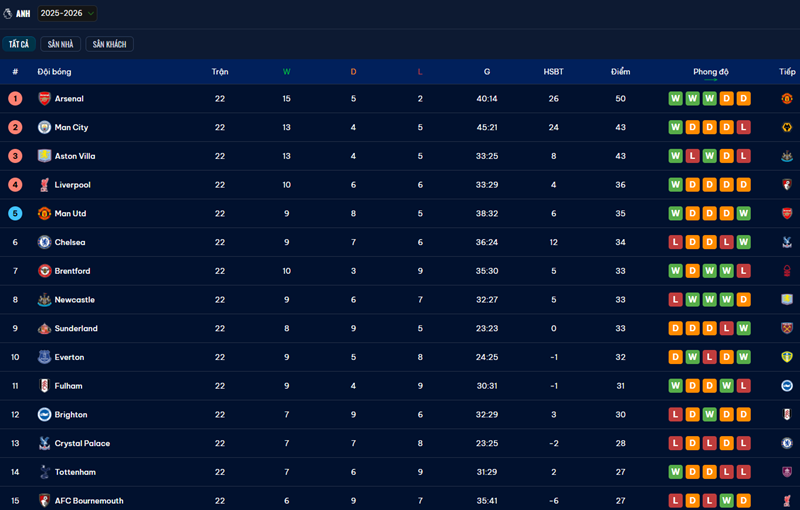Open the 2025-2026 season dropdown

pyautogui.click(x=68, y=14)
